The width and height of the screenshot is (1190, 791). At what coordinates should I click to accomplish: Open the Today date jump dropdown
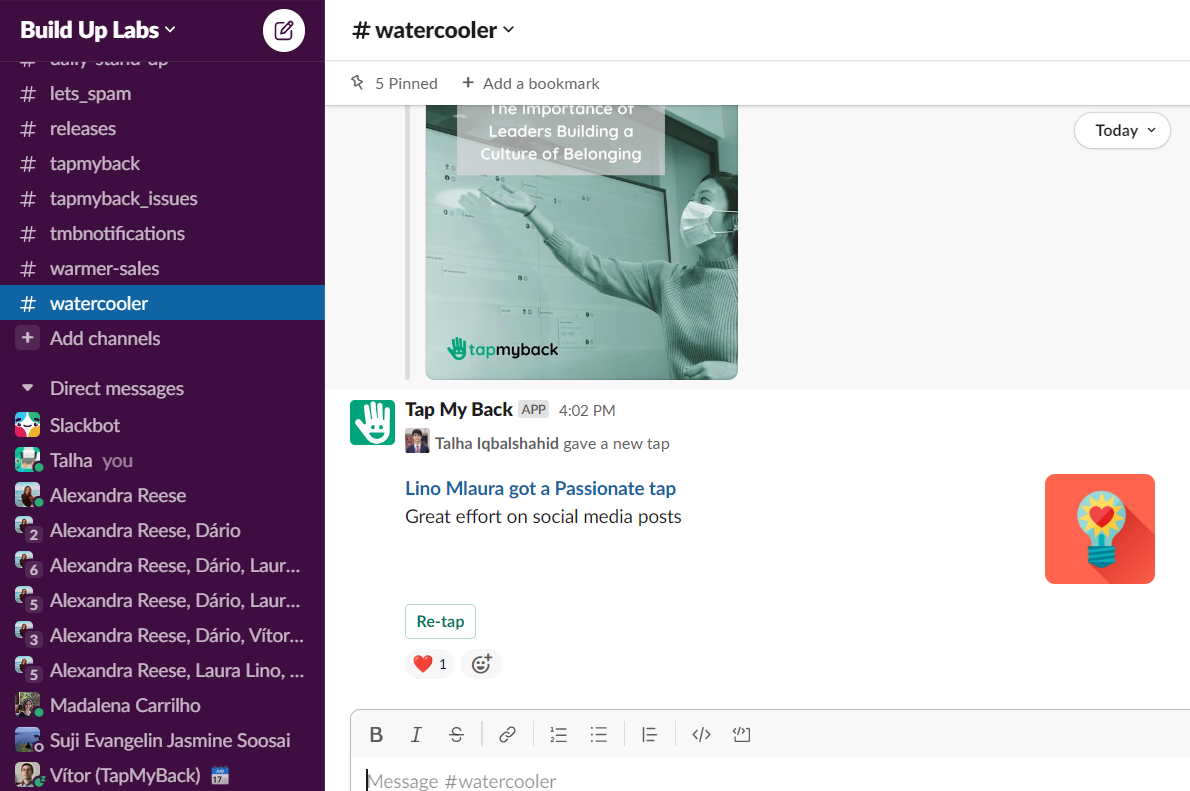tap(1122, 131)
